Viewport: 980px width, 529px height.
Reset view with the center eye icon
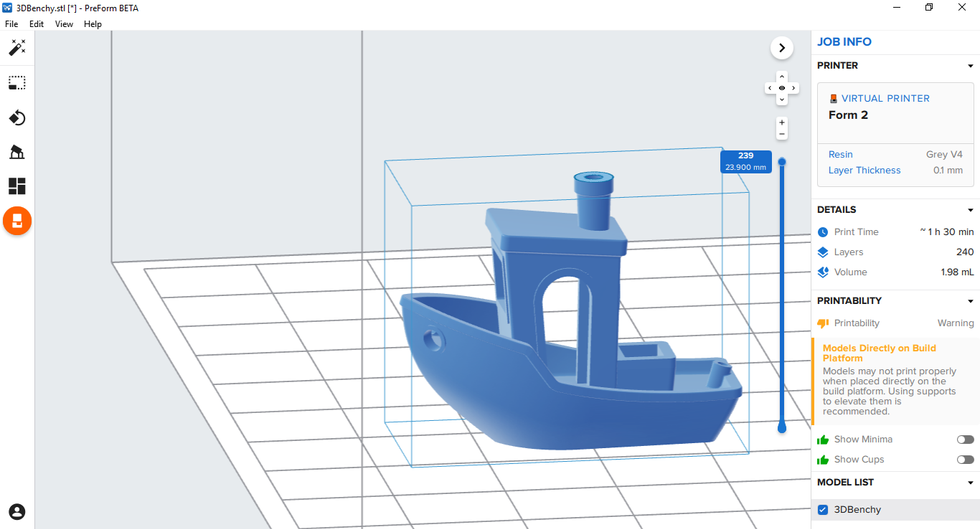782,88
